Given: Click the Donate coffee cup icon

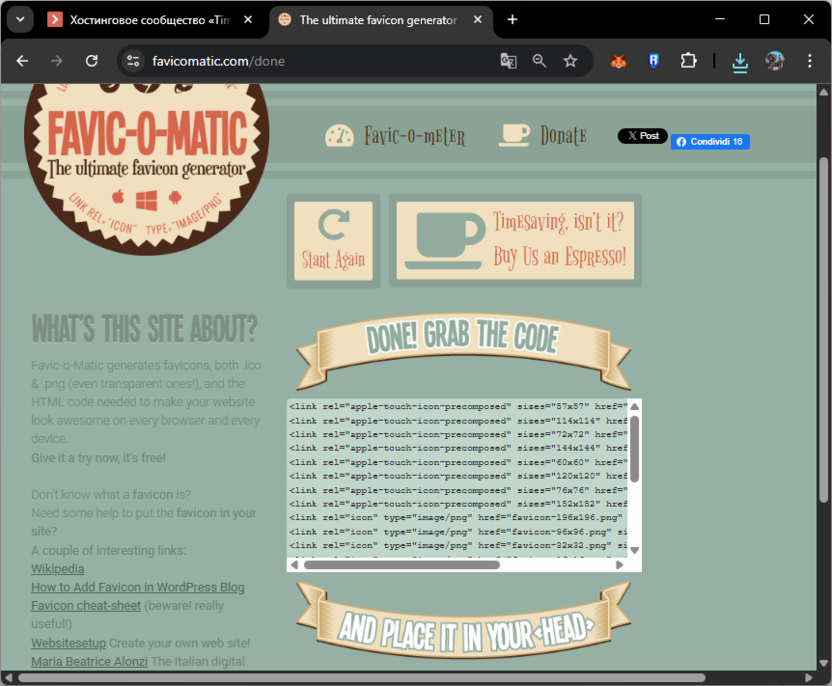Looking at the screenshot, I should [x=514, y=135].
